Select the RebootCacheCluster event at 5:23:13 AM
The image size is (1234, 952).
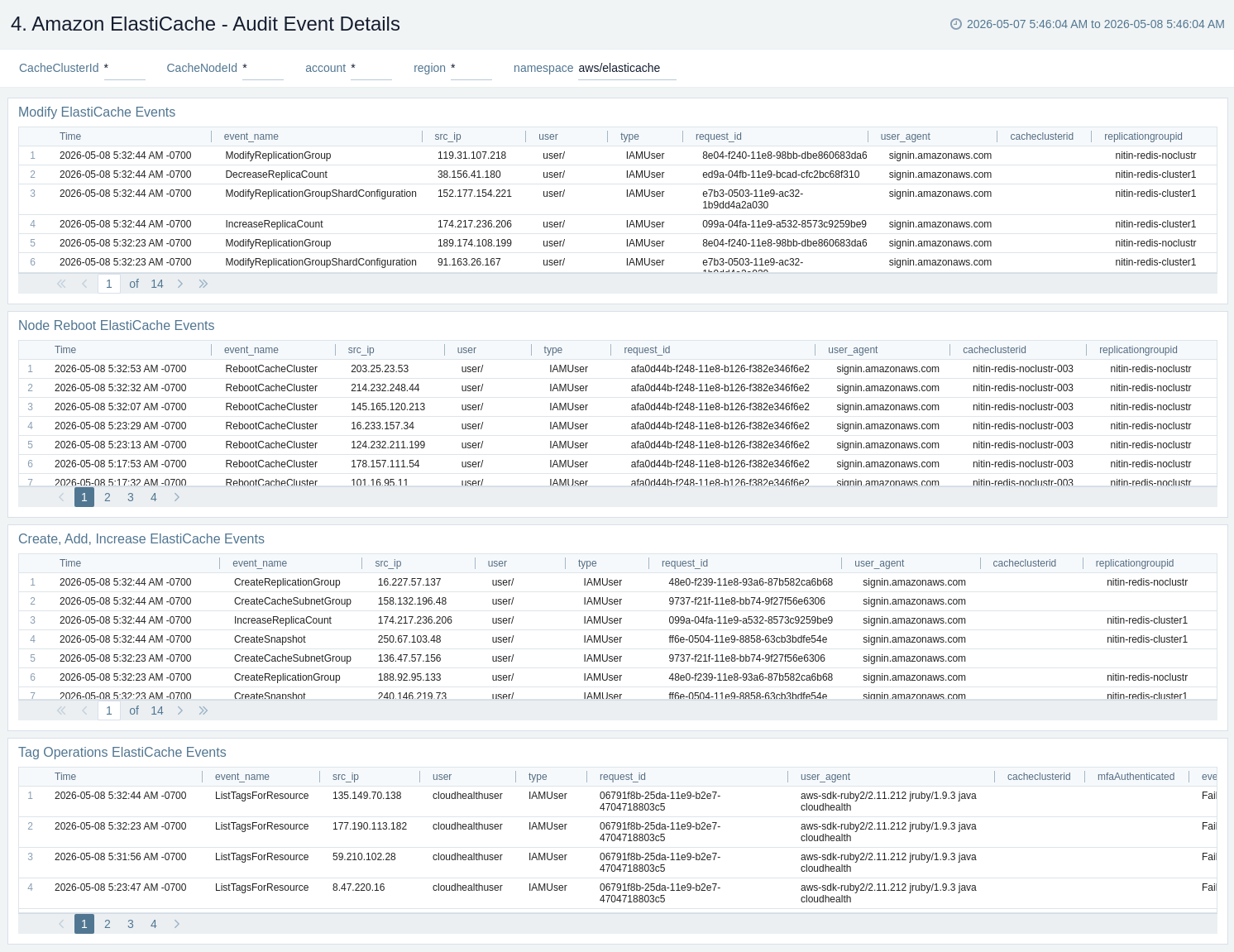(271, 445)
